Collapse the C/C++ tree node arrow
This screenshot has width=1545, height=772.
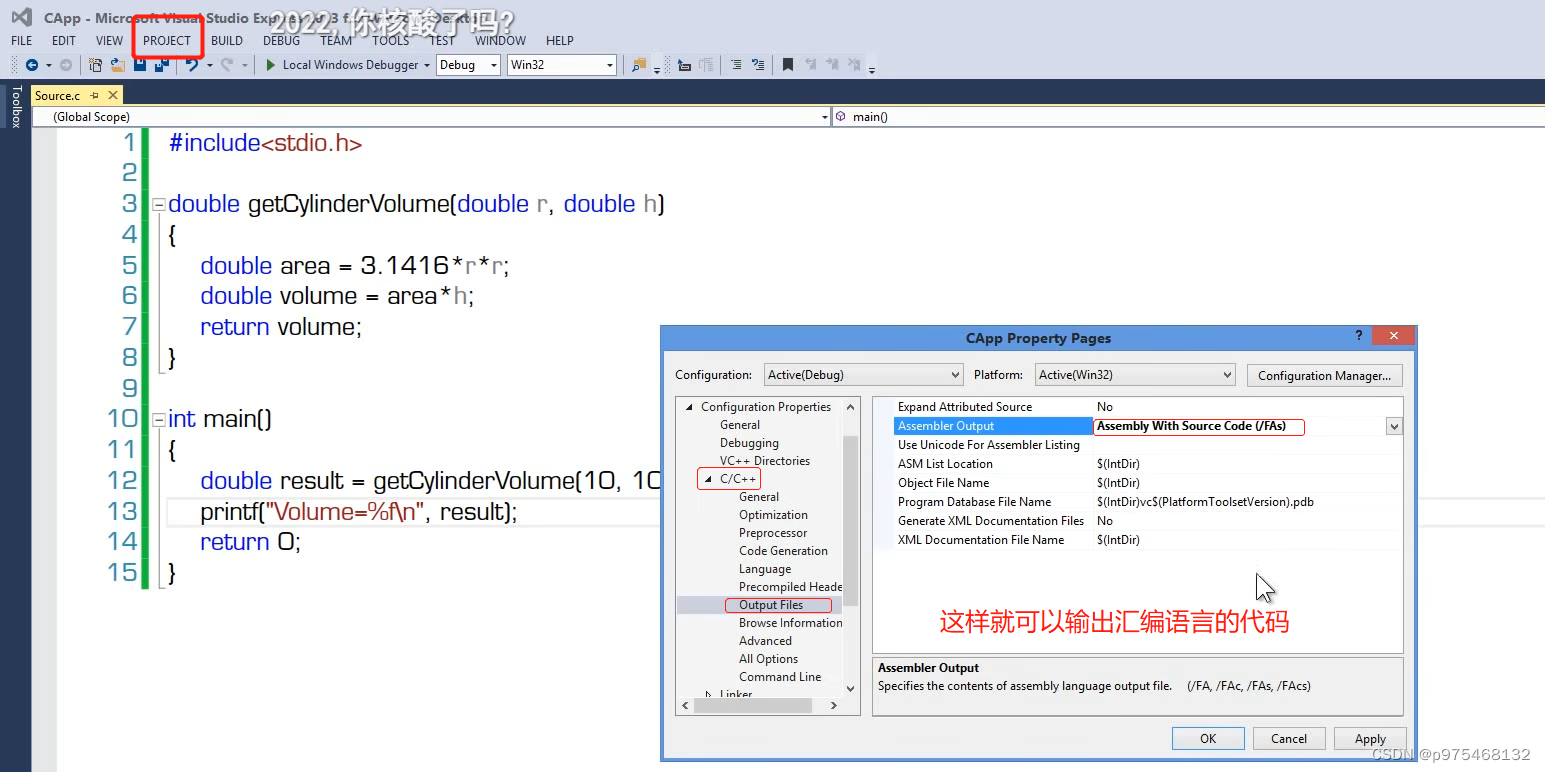tap(707, 479)
